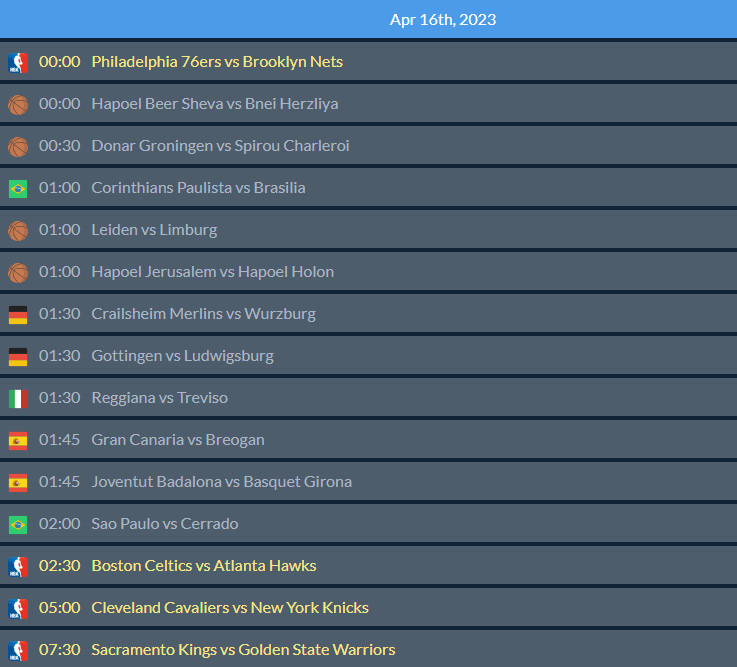
Task: Open Boston Celtics vs Atlanta Hawks
Action: point(204,565)
